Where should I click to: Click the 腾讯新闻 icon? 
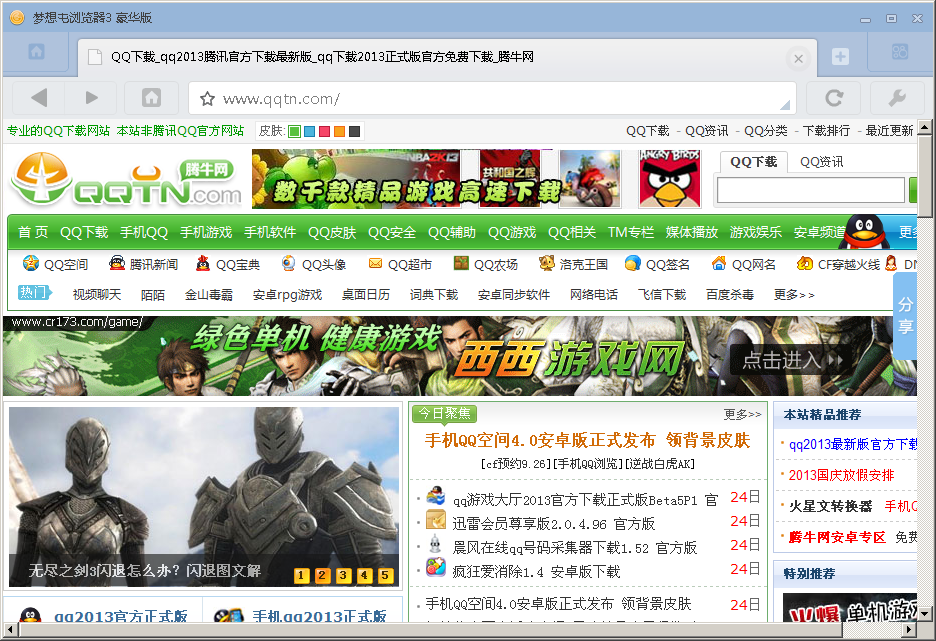[117, 263]
